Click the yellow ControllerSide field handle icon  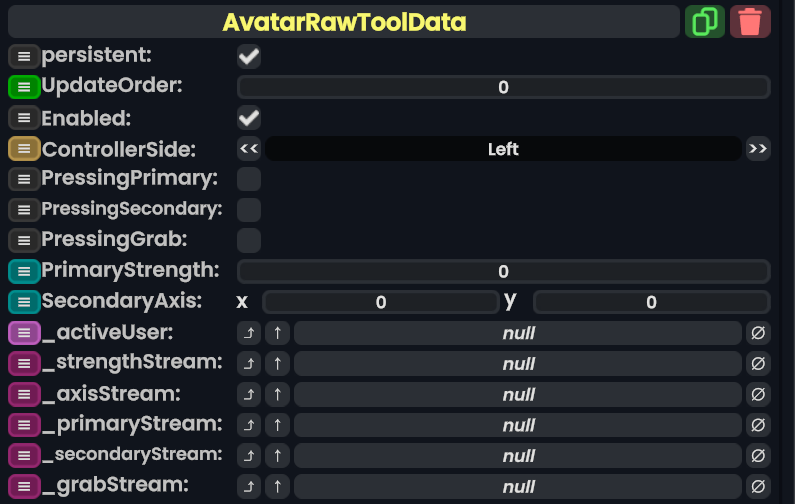[x=24, y=150]
